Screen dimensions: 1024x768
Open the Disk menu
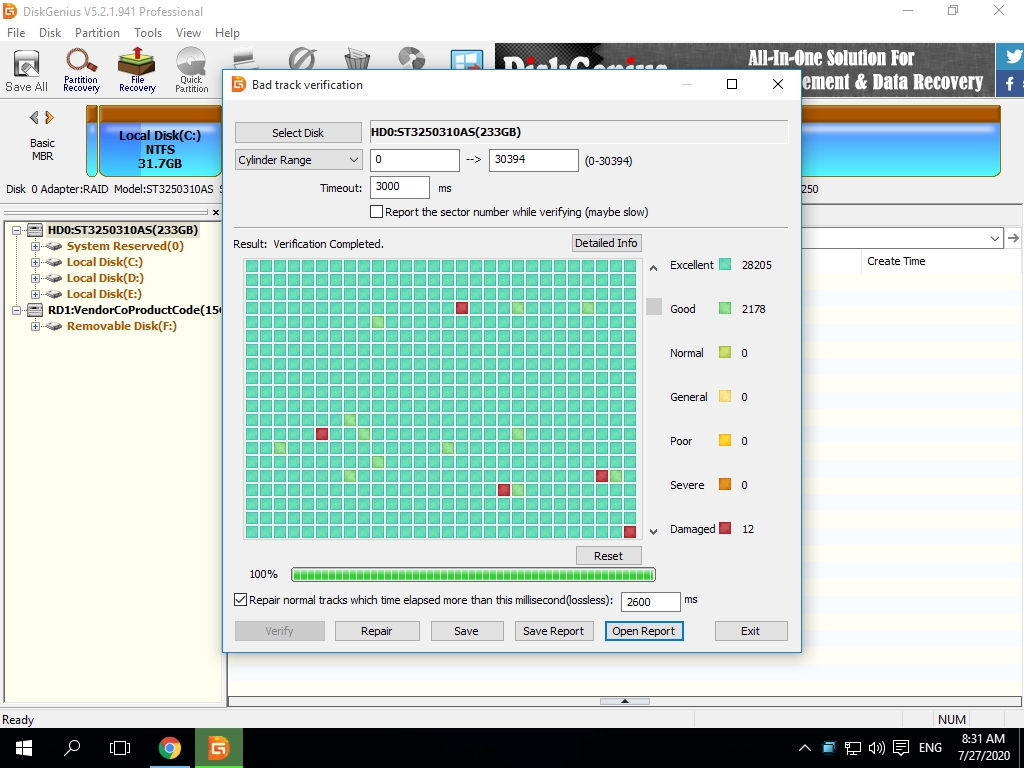pyautogui.click(x=50, y=33)
